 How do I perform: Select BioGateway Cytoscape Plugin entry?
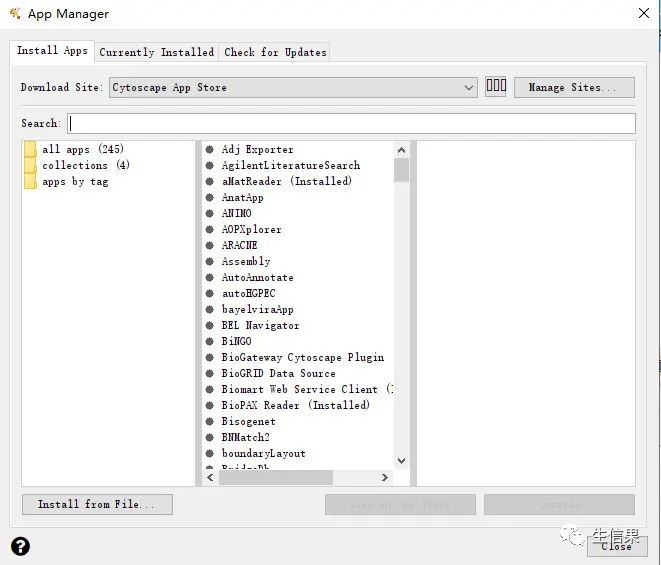coord(303,358)
